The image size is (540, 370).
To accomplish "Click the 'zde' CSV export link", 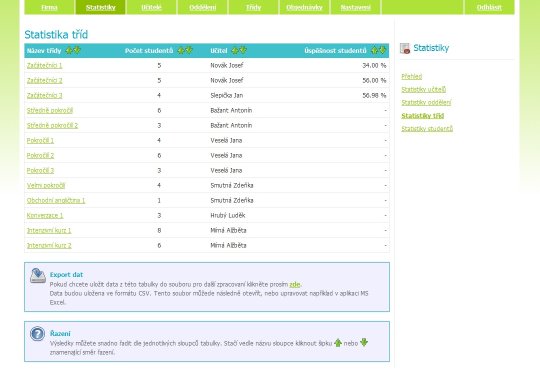I will point(294,285).
